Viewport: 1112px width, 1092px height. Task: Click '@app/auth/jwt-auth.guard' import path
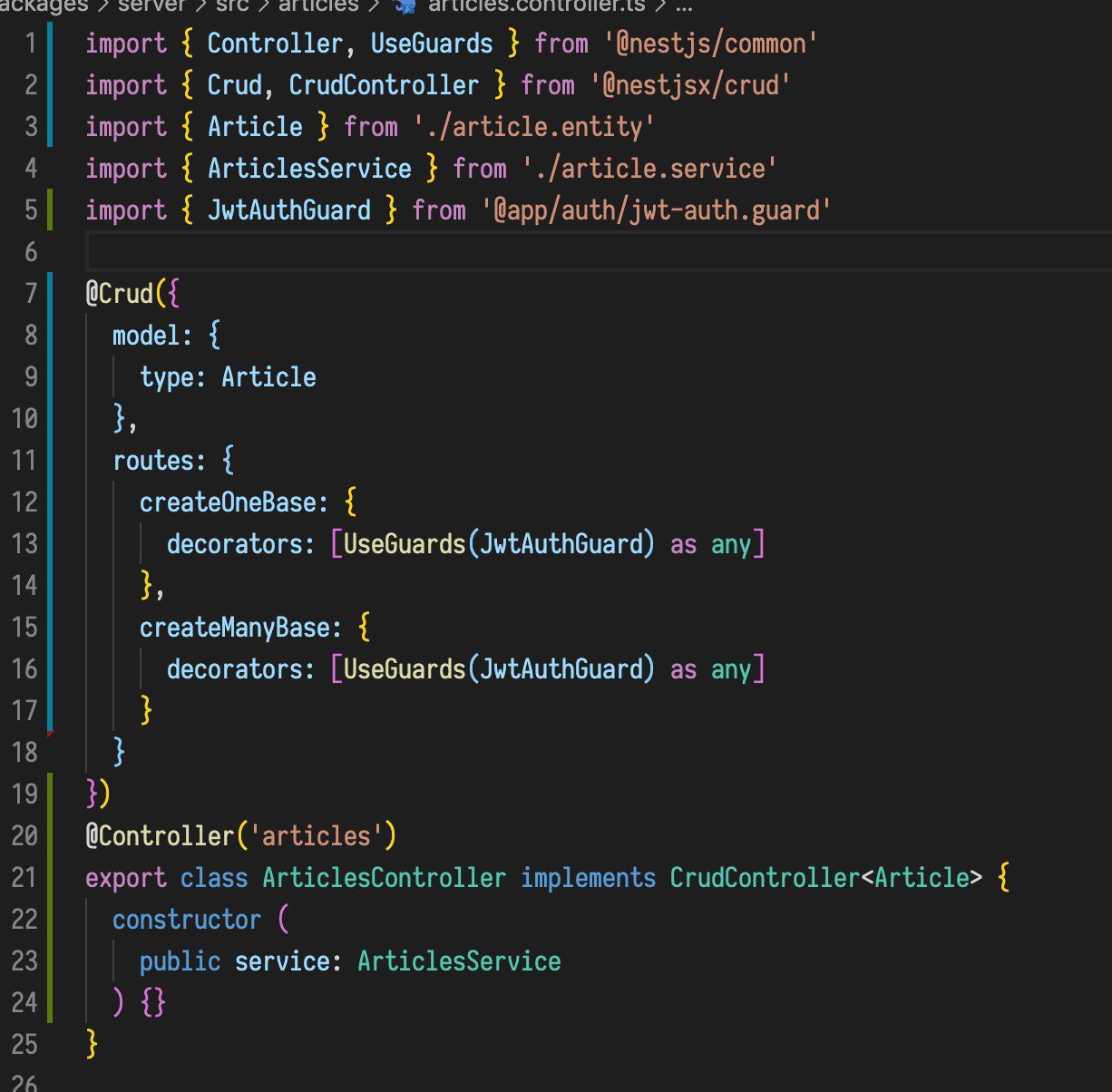click(x=656, y=210)
